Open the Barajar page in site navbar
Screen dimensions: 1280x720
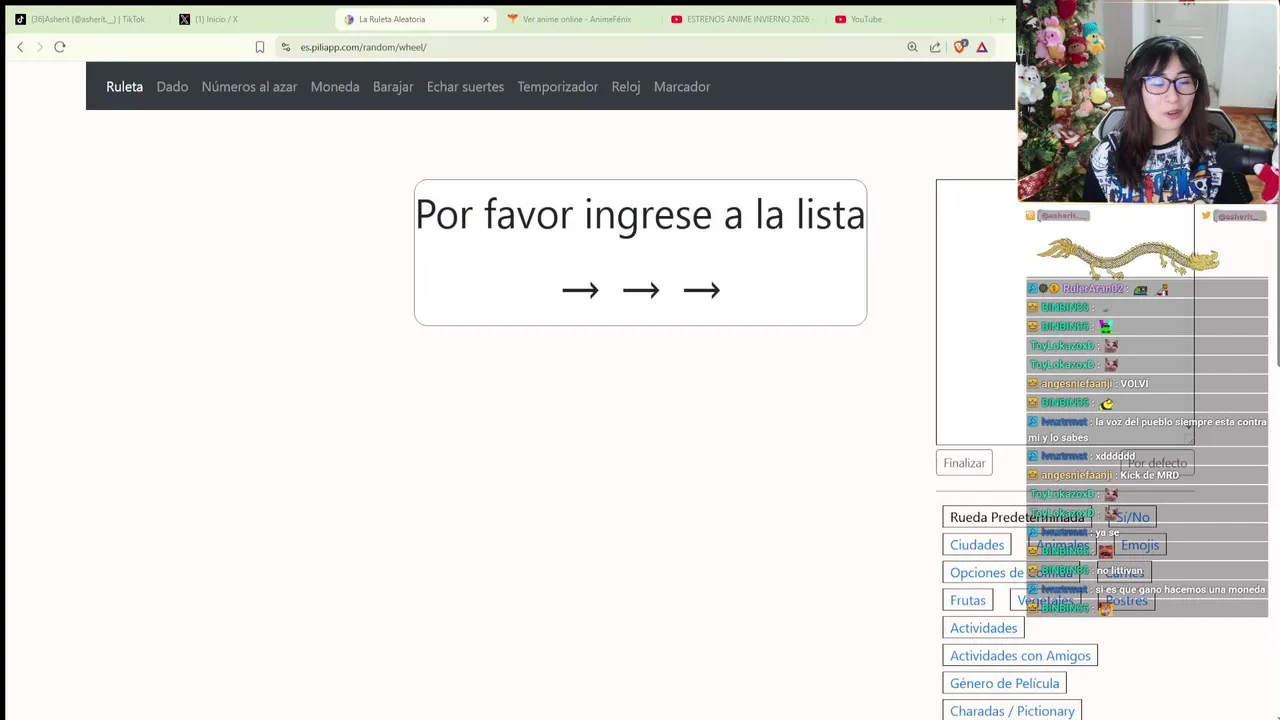[x=393, y=87]
